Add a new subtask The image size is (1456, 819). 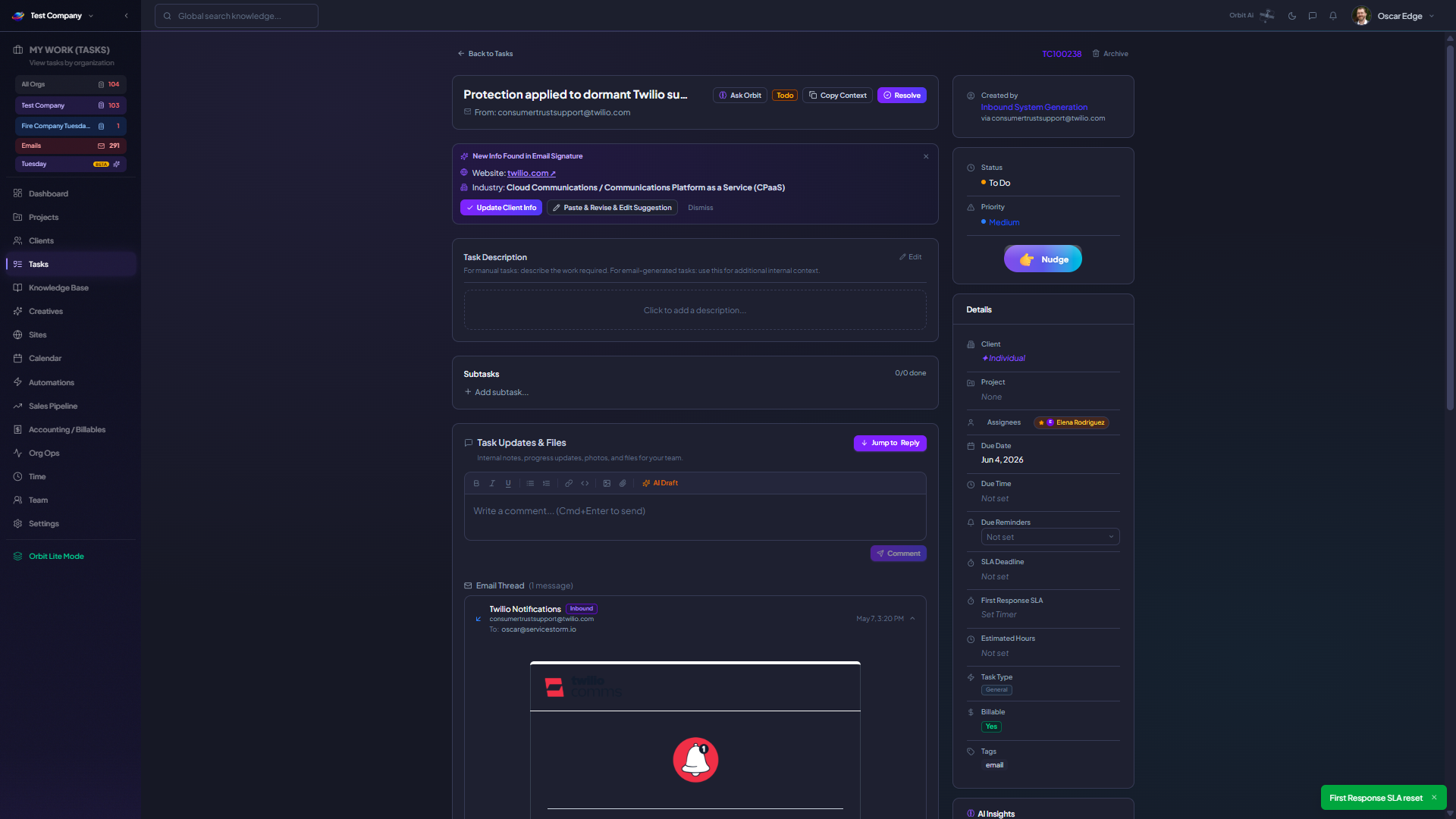click(497, 392)
